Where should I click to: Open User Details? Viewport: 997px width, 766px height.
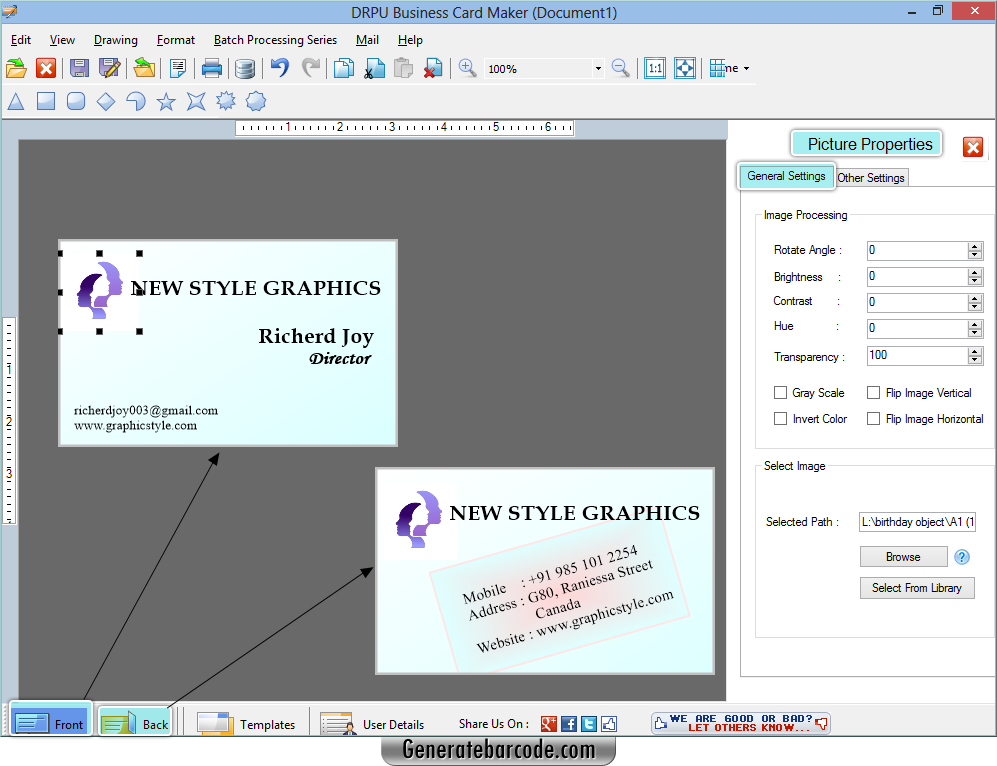373,724
